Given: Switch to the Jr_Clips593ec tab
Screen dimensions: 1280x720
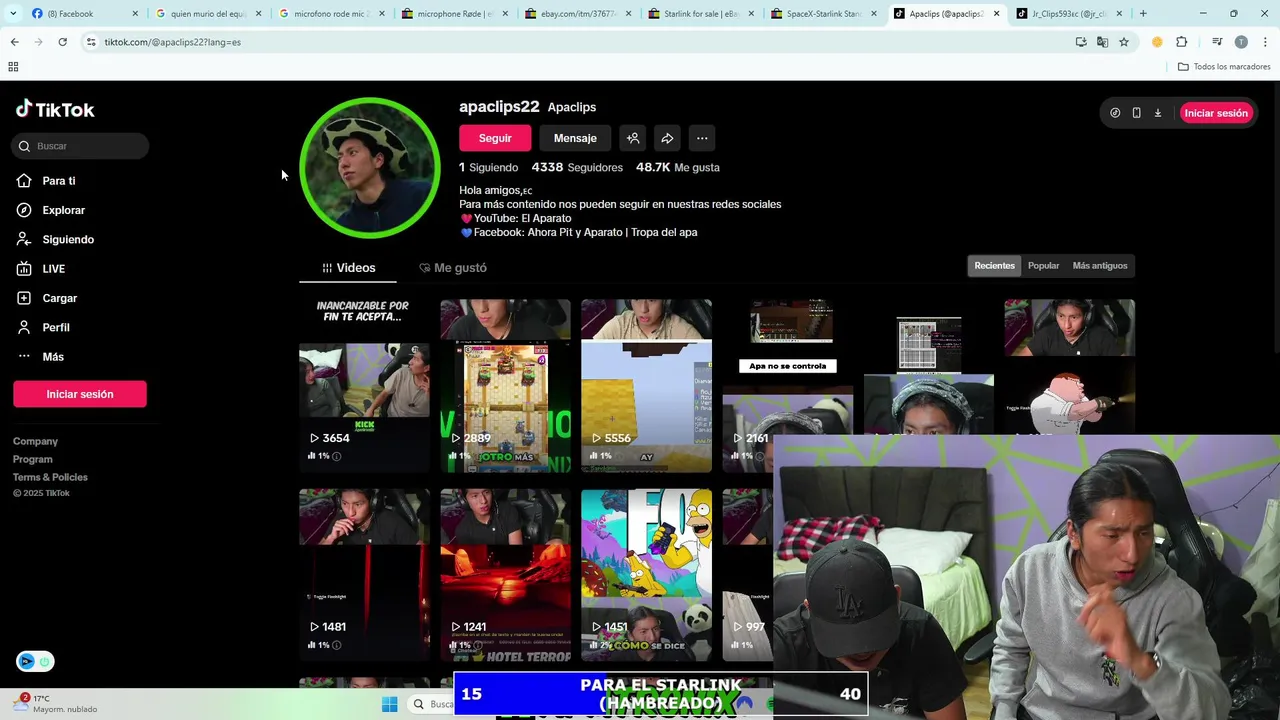Looking at the screenshot, I should click(x=1068, y=14).
